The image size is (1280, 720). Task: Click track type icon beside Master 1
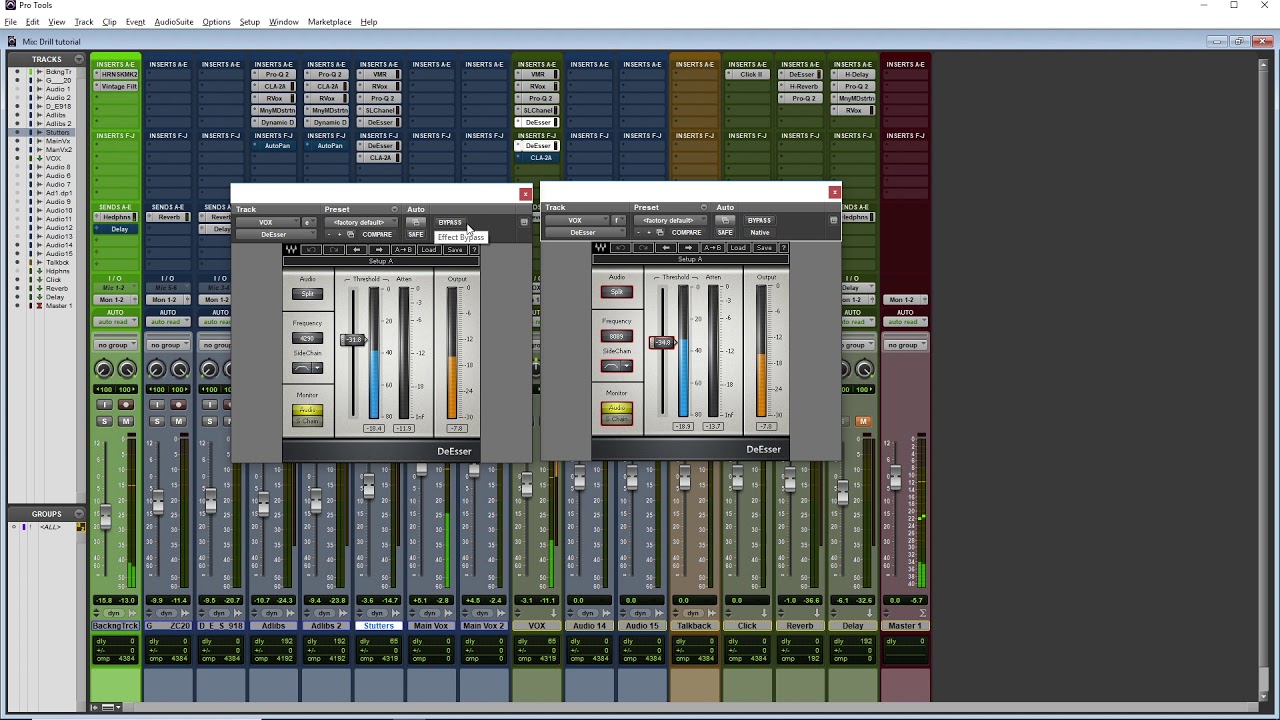coord(40,306)
